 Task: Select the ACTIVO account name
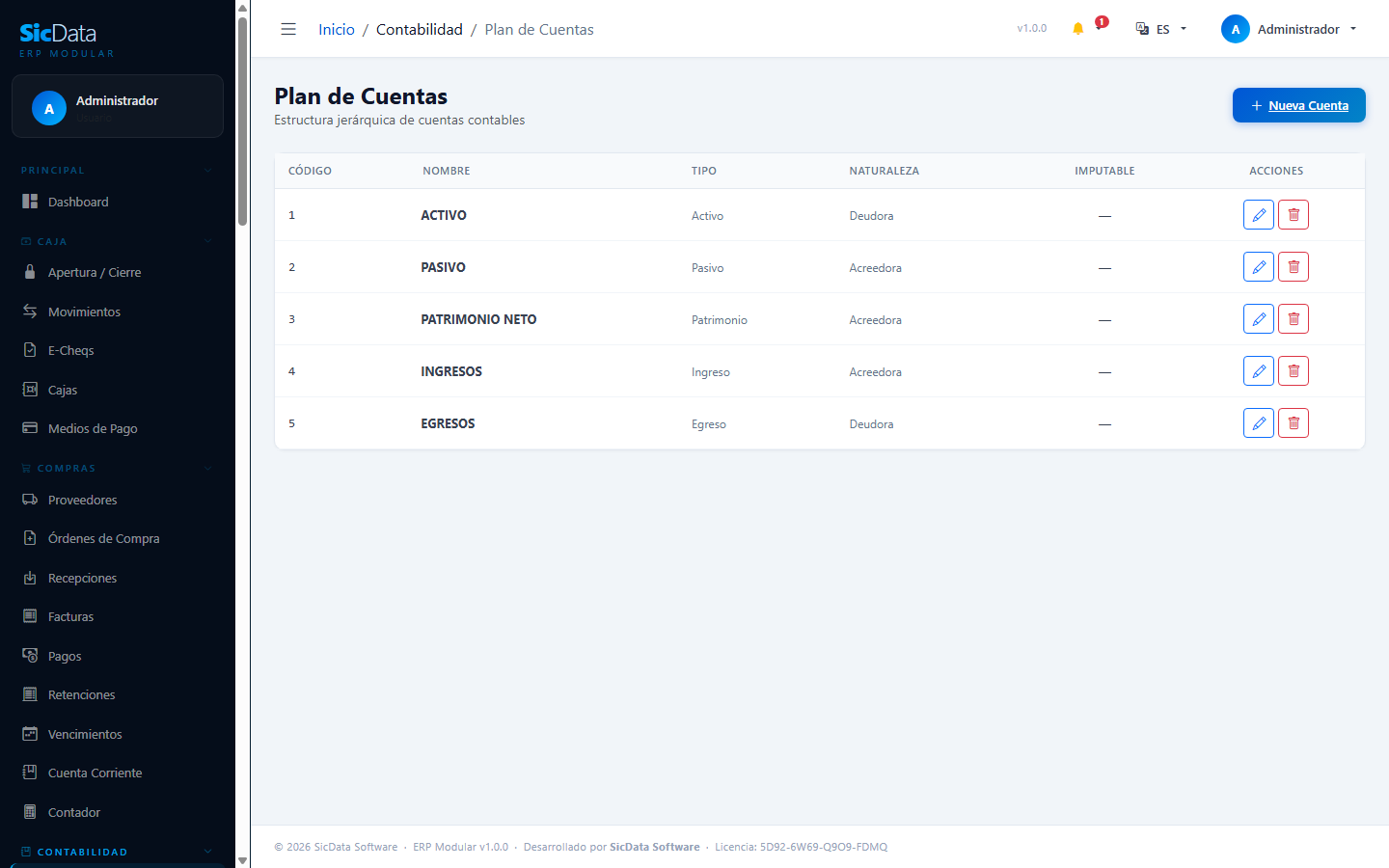click(x=444, y=215)
